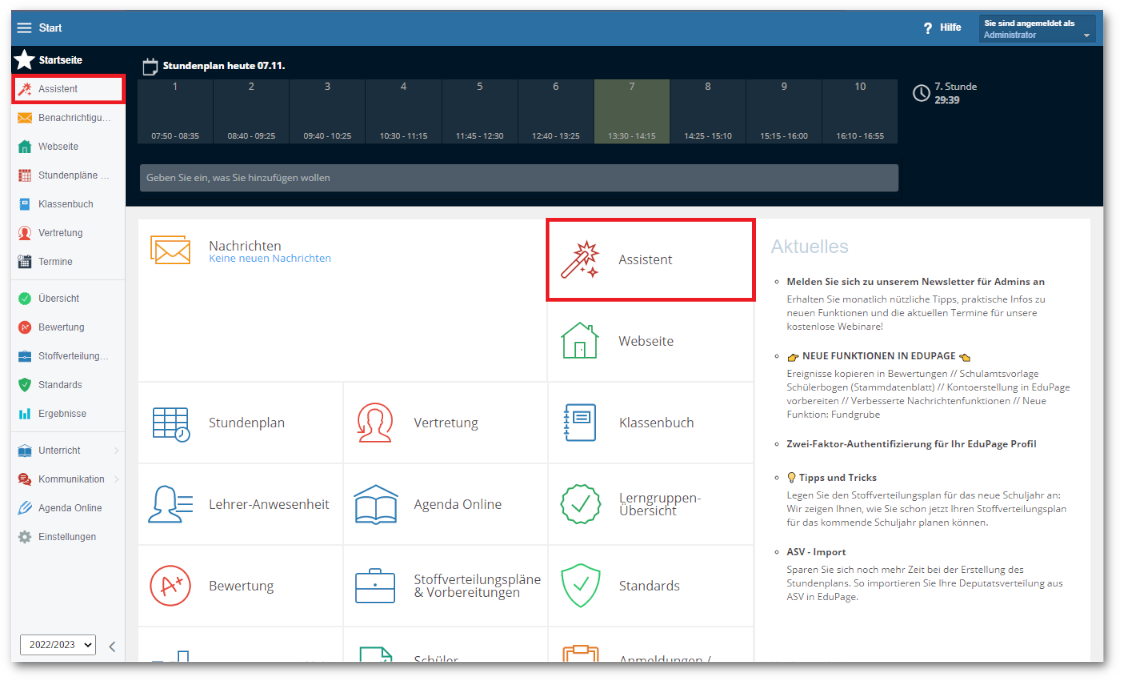Select lesson slot 7 at 13:30 - 14:15
The width and height of the screenshot is (1121, 681).
pos(632,111)
